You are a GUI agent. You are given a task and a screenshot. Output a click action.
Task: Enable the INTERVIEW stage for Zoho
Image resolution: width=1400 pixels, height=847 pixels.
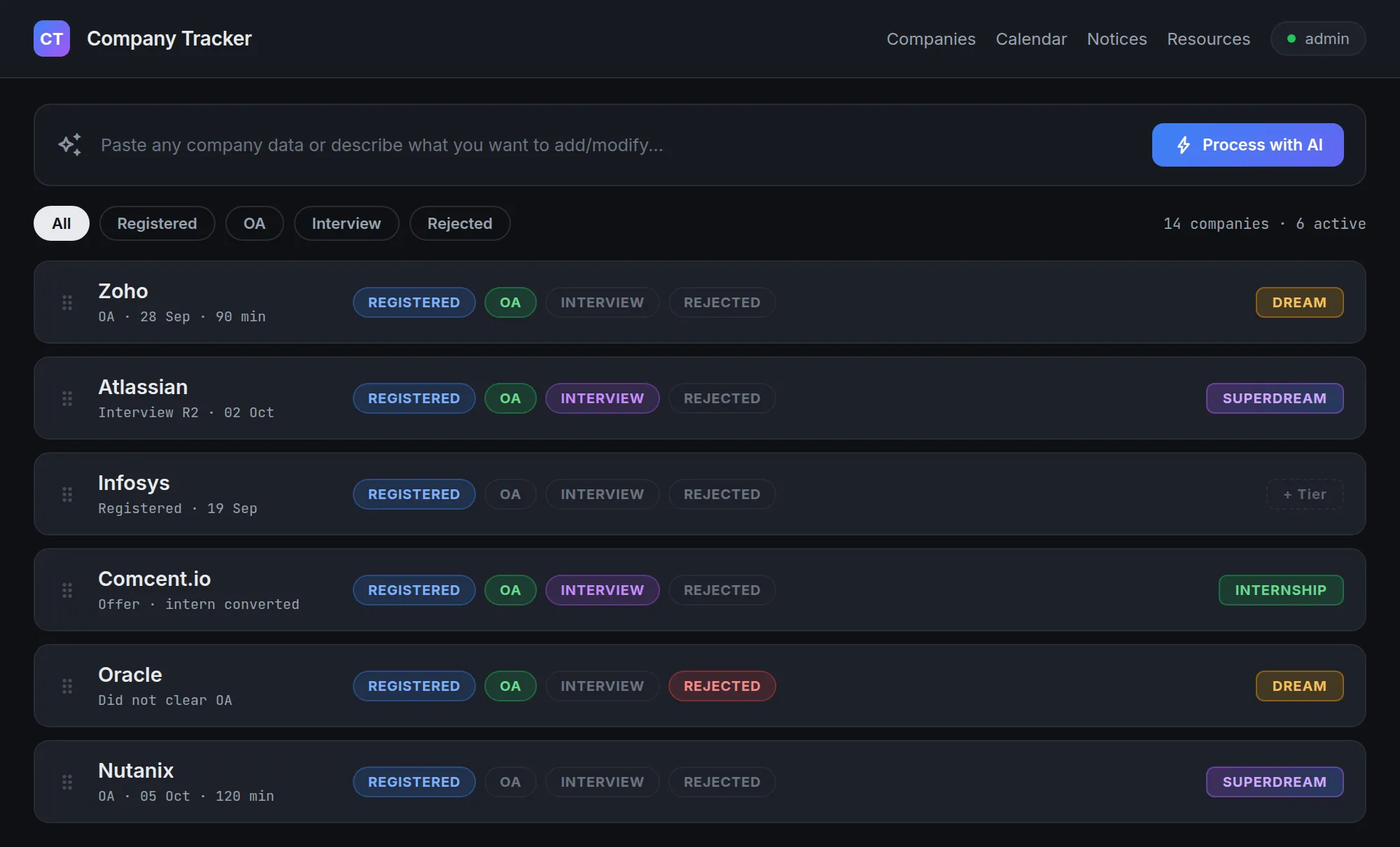602,302
